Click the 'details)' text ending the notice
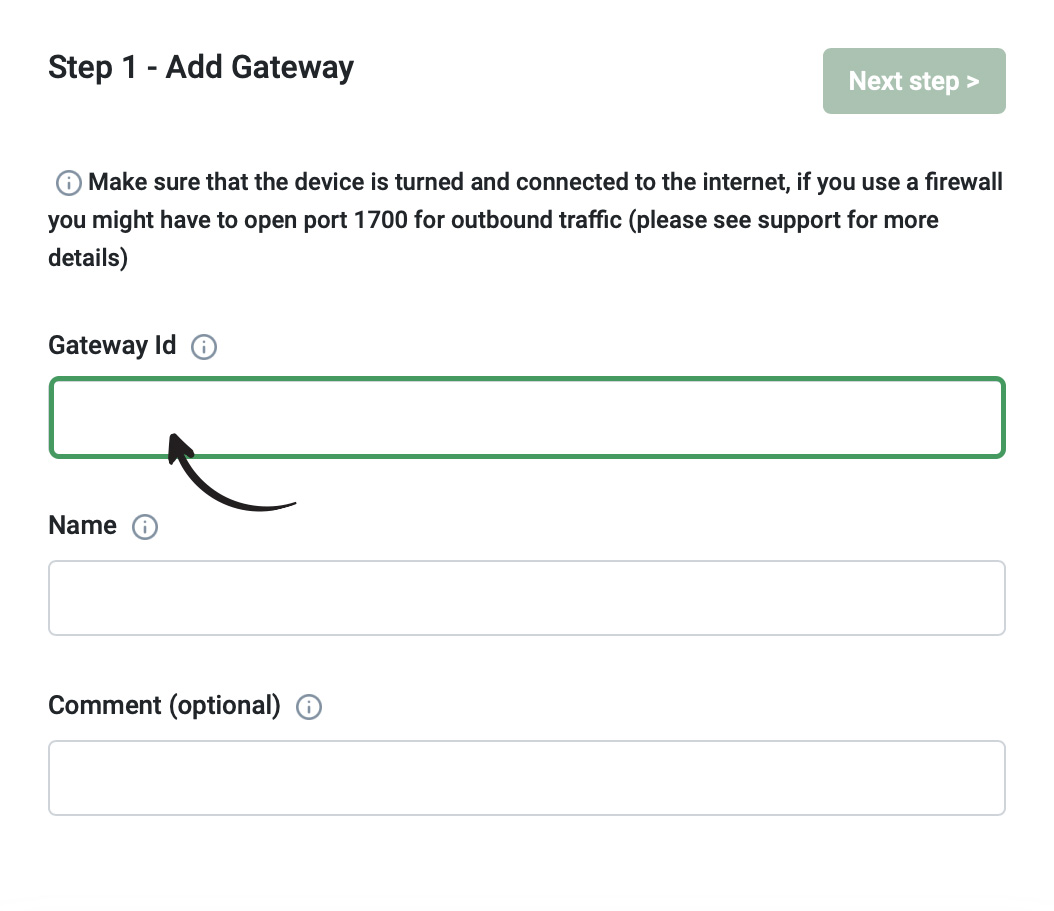 [x=88, y=258]
